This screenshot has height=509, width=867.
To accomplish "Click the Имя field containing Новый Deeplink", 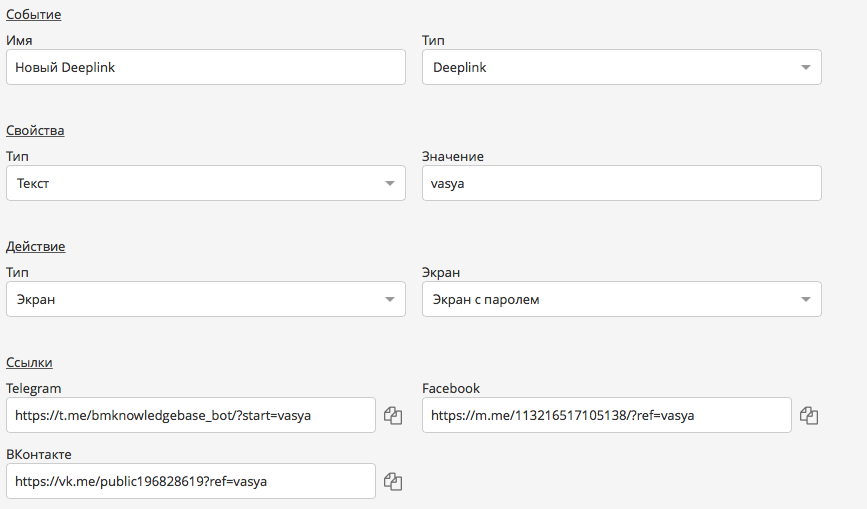I will click(x=205, y=67).
